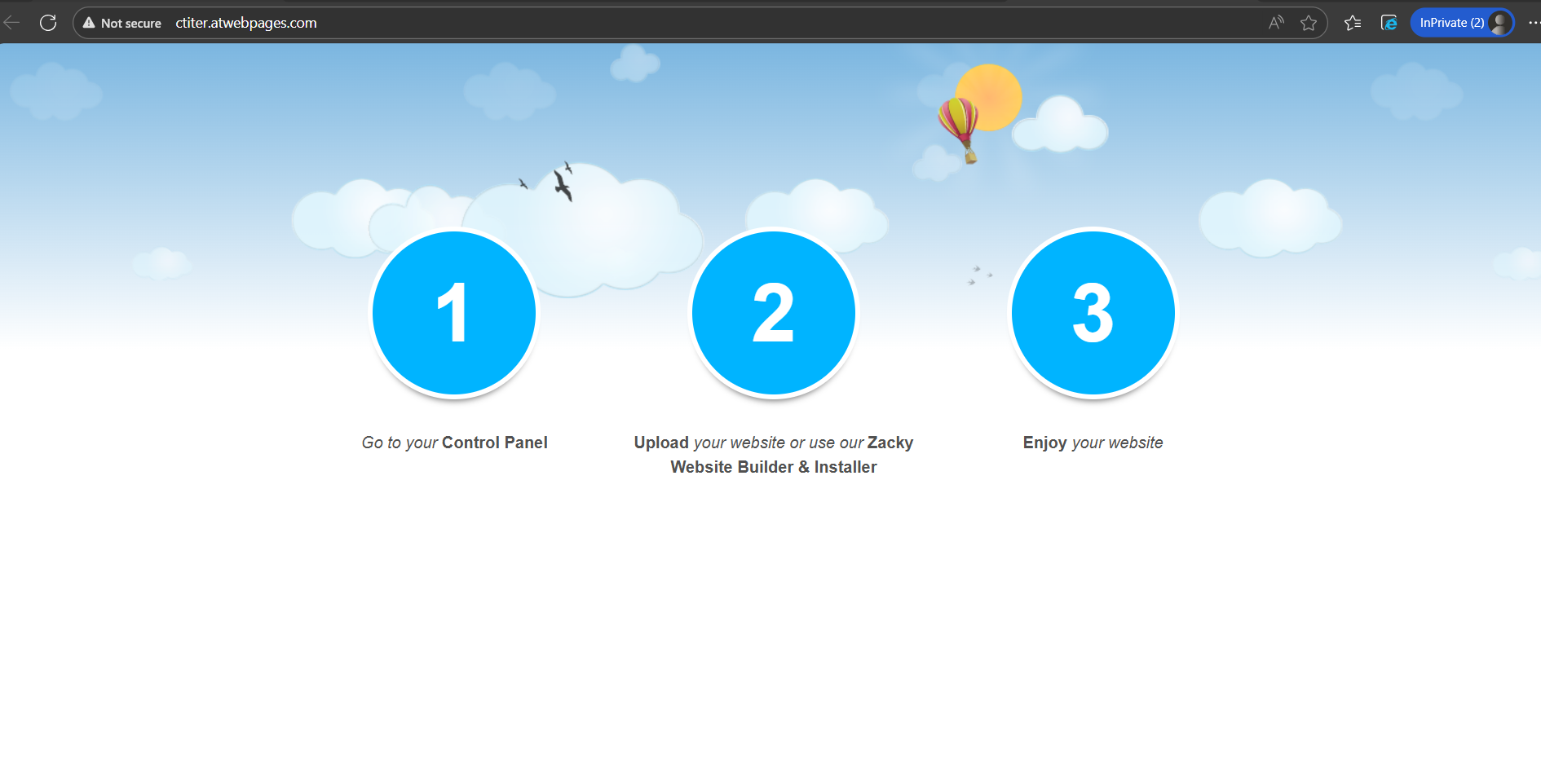Click the 'Upload your website' text
The width and height of the screenshot is (1541, 784).
(709, 443)
